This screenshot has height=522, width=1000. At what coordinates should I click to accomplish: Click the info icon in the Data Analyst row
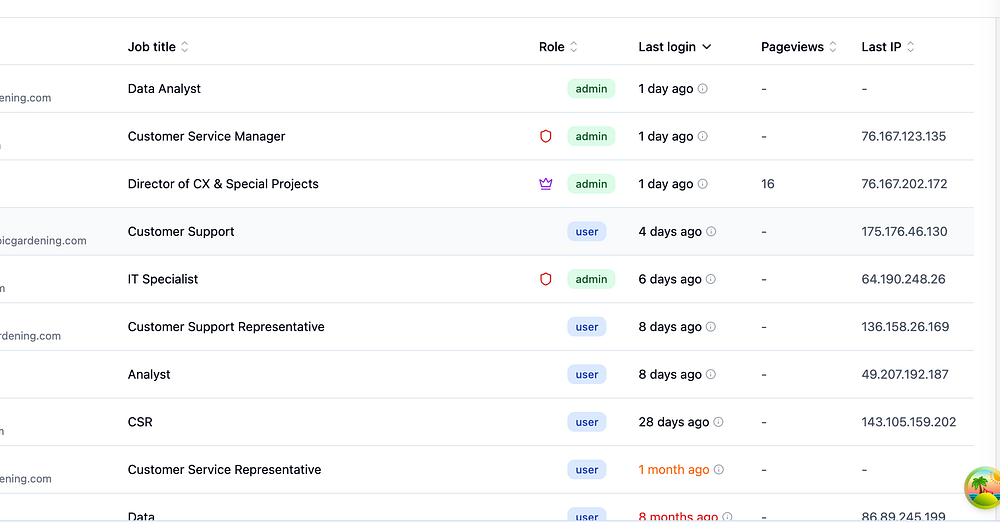click(x=702, y=89)
